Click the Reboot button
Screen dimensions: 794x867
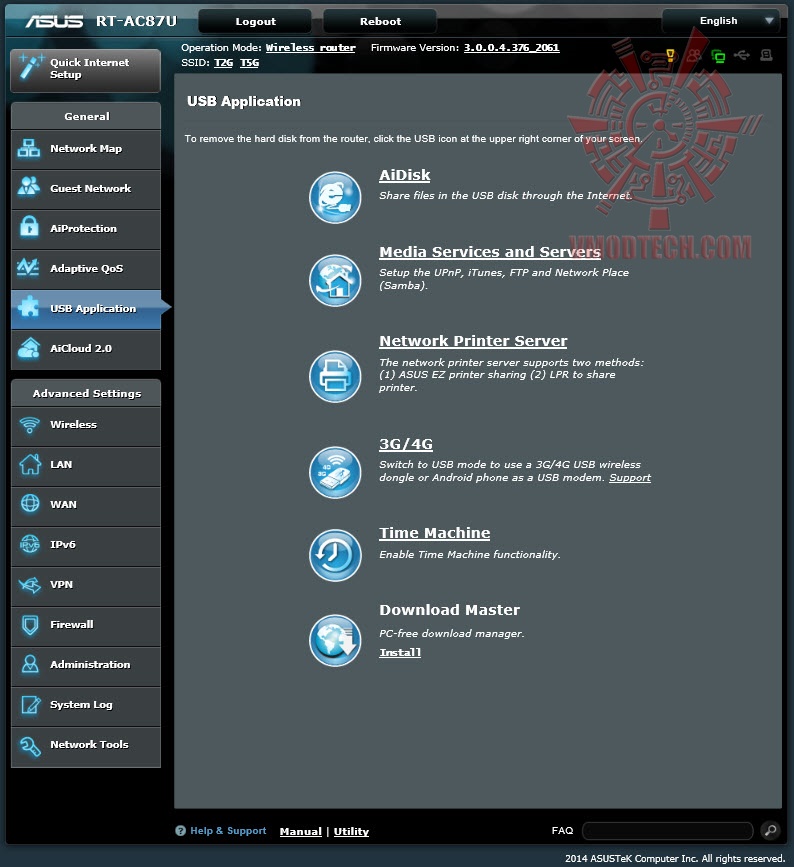point(380,22)
